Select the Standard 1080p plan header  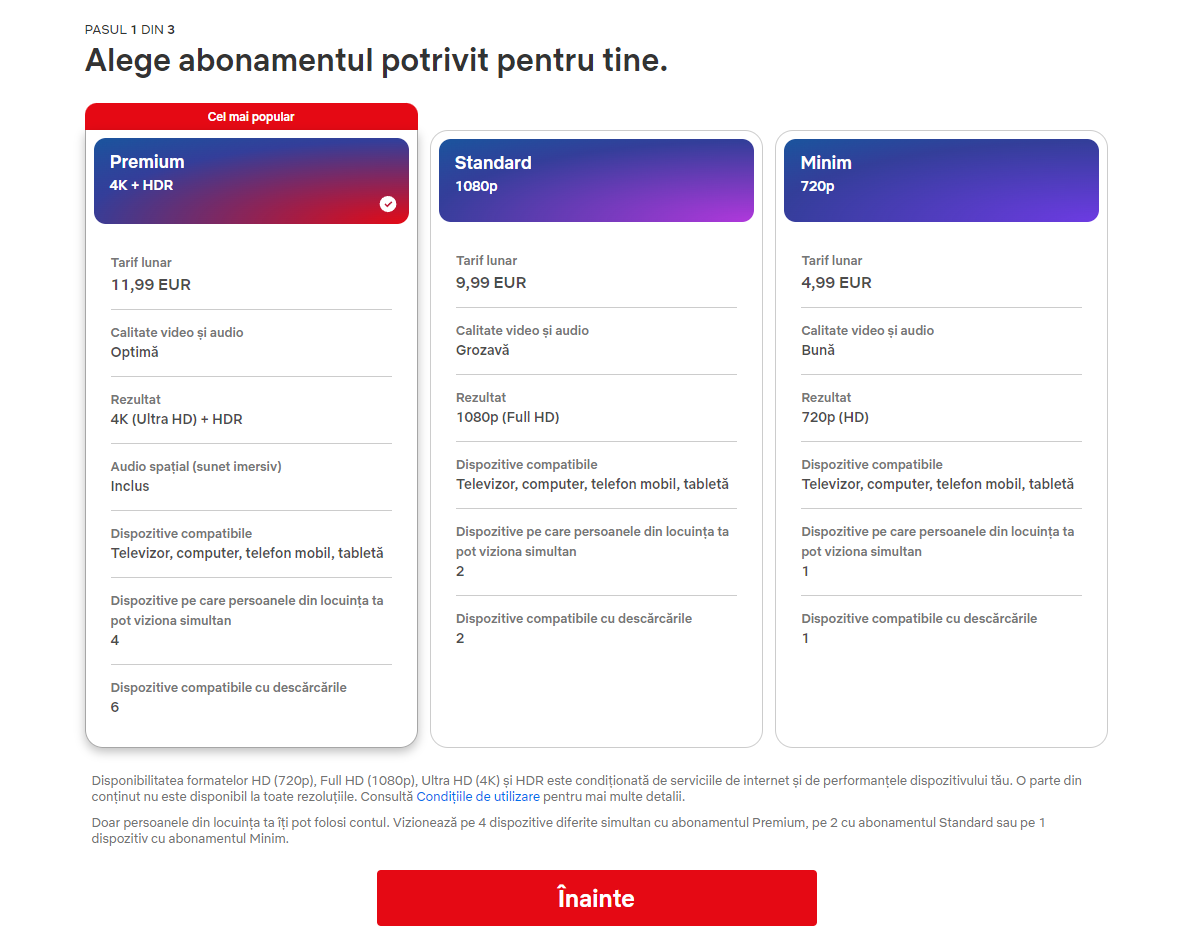(x=596, y=180)
